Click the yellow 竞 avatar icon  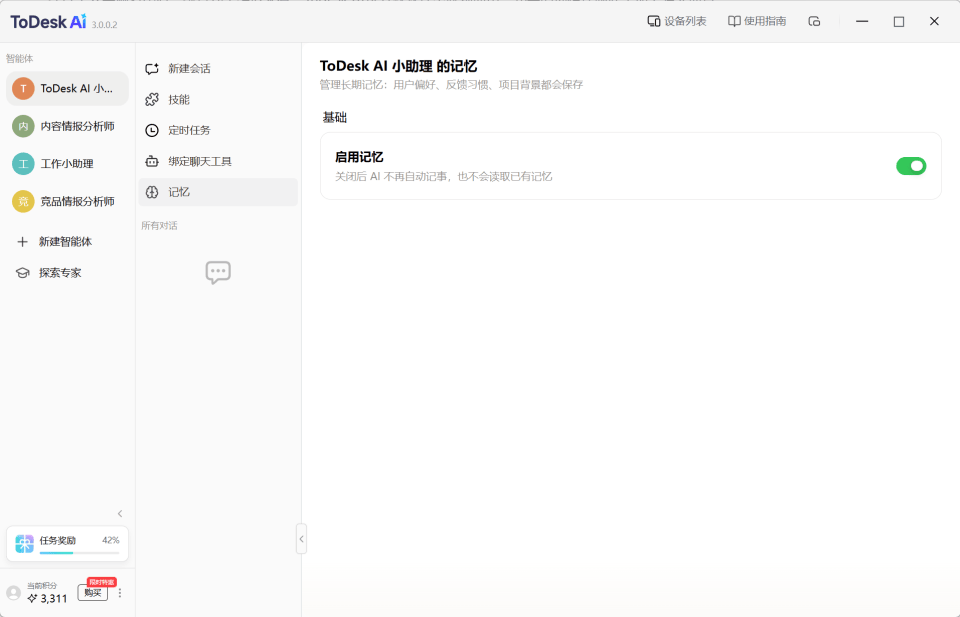23,201
